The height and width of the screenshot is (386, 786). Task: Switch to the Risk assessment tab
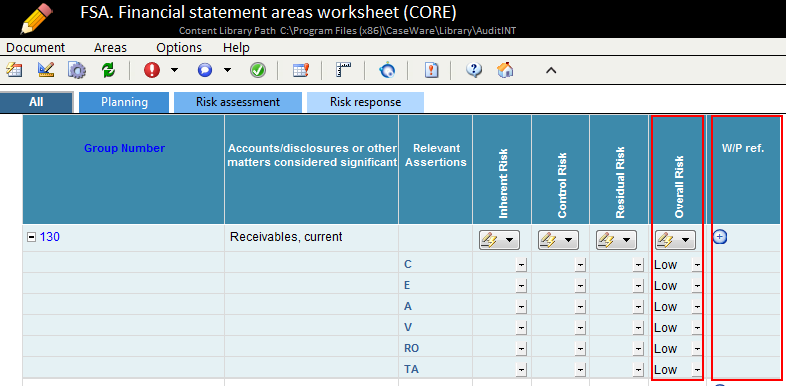238,102
